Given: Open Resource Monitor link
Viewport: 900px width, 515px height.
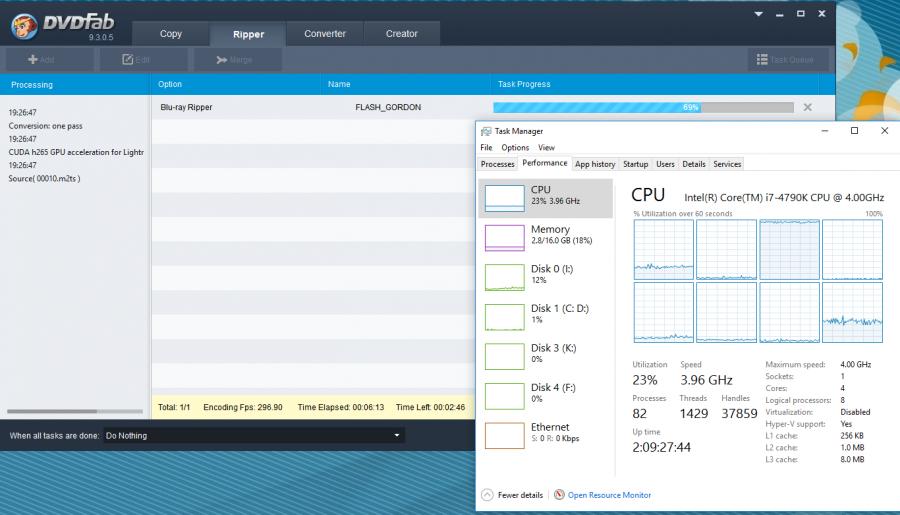Looking at the screenshot, I should pyautogui.click(x=609, y=495).
